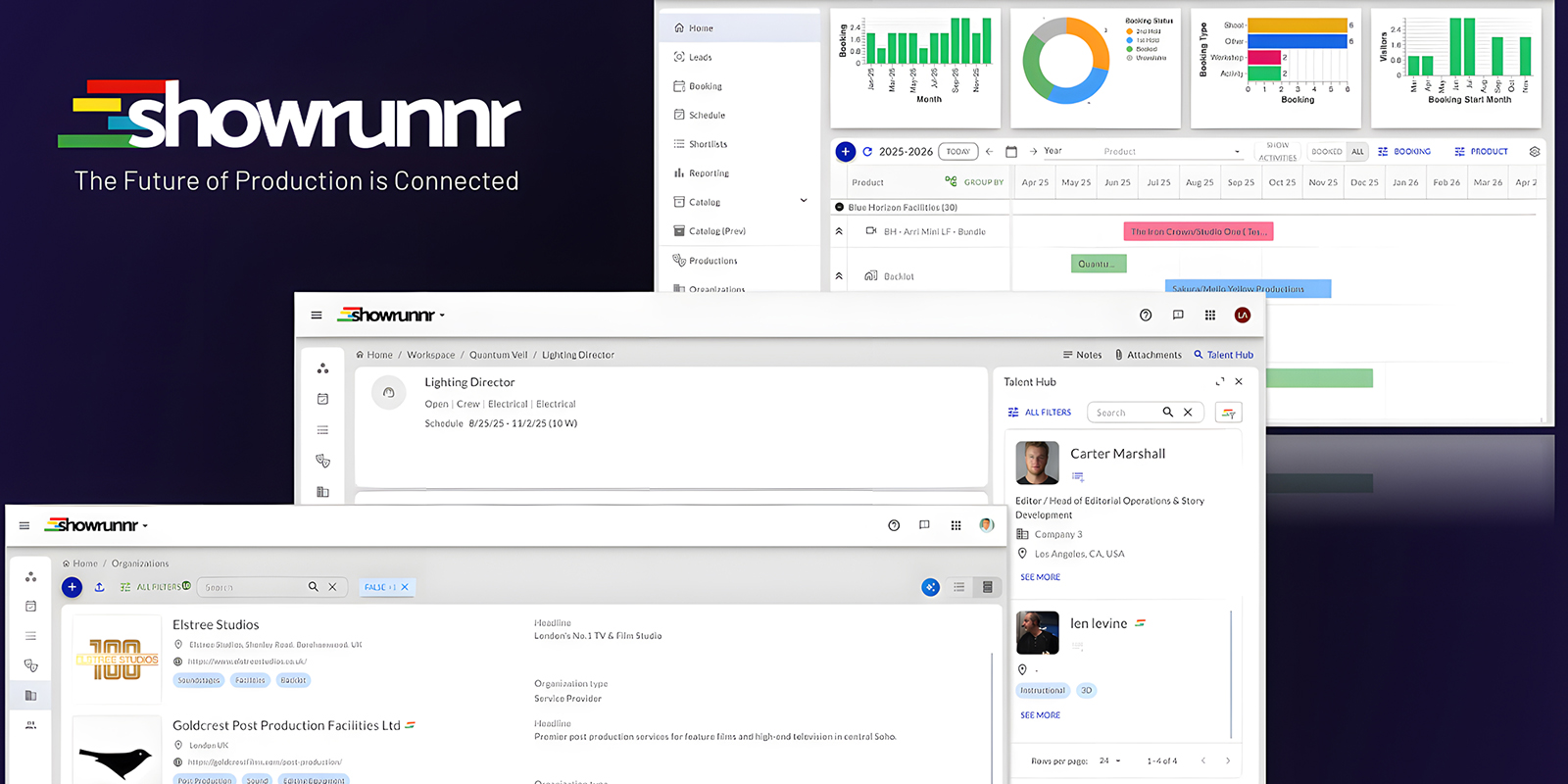Open schedule settings gear icon
This screenshot has width=1568, height=784.
click(x=1535, y=152)
